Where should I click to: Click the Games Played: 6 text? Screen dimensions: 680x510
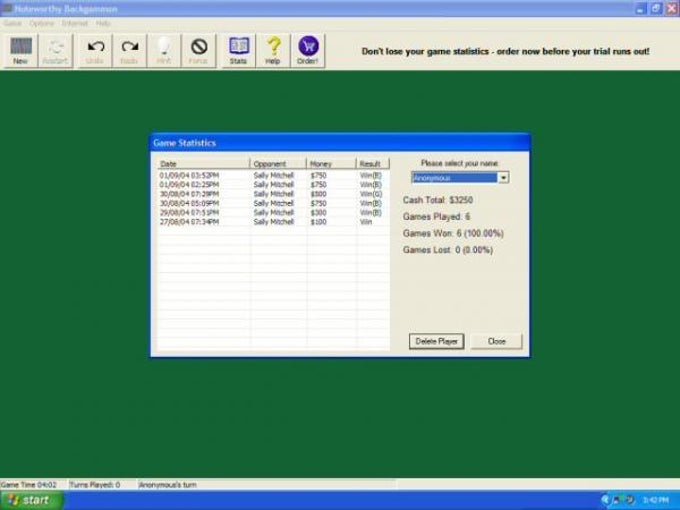[436, 216]
